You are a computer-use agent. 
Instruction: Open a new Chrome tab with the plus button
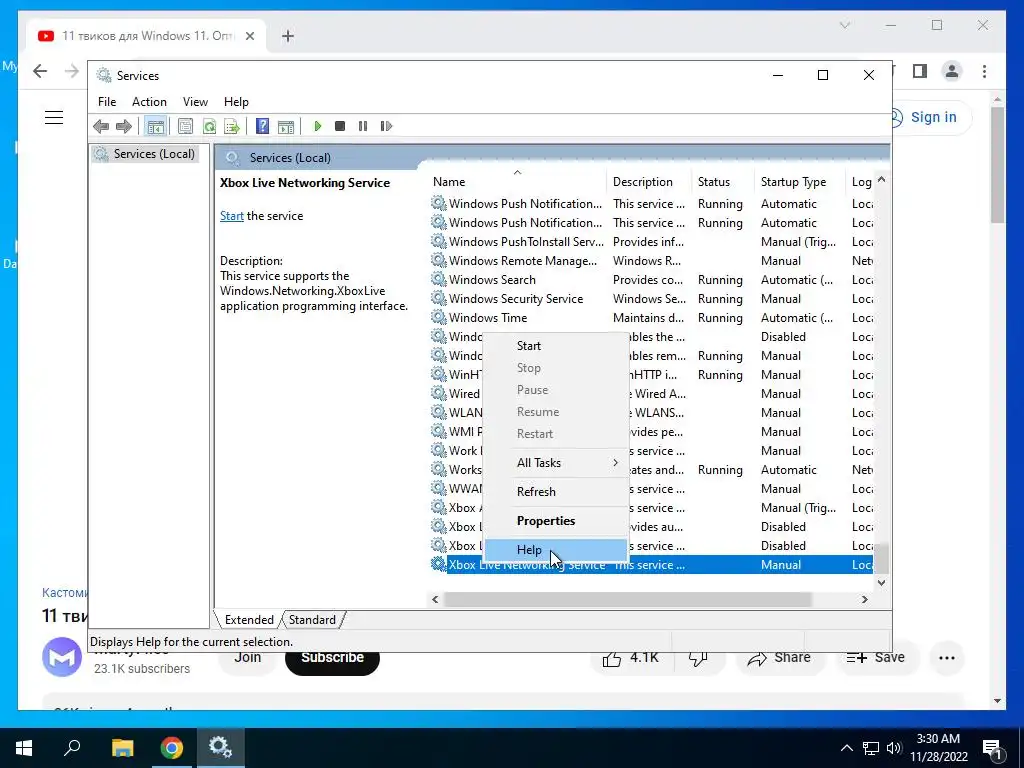pos(288,36)
